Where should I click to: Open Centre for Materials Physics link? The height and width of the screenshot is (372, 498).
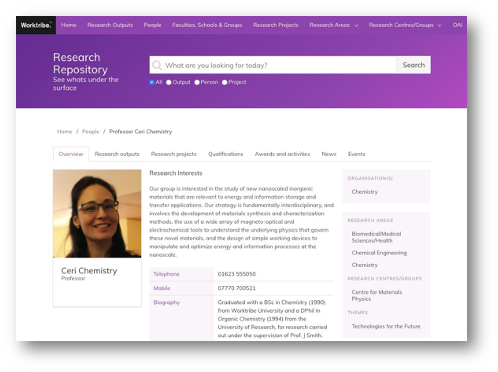(377, 295)
